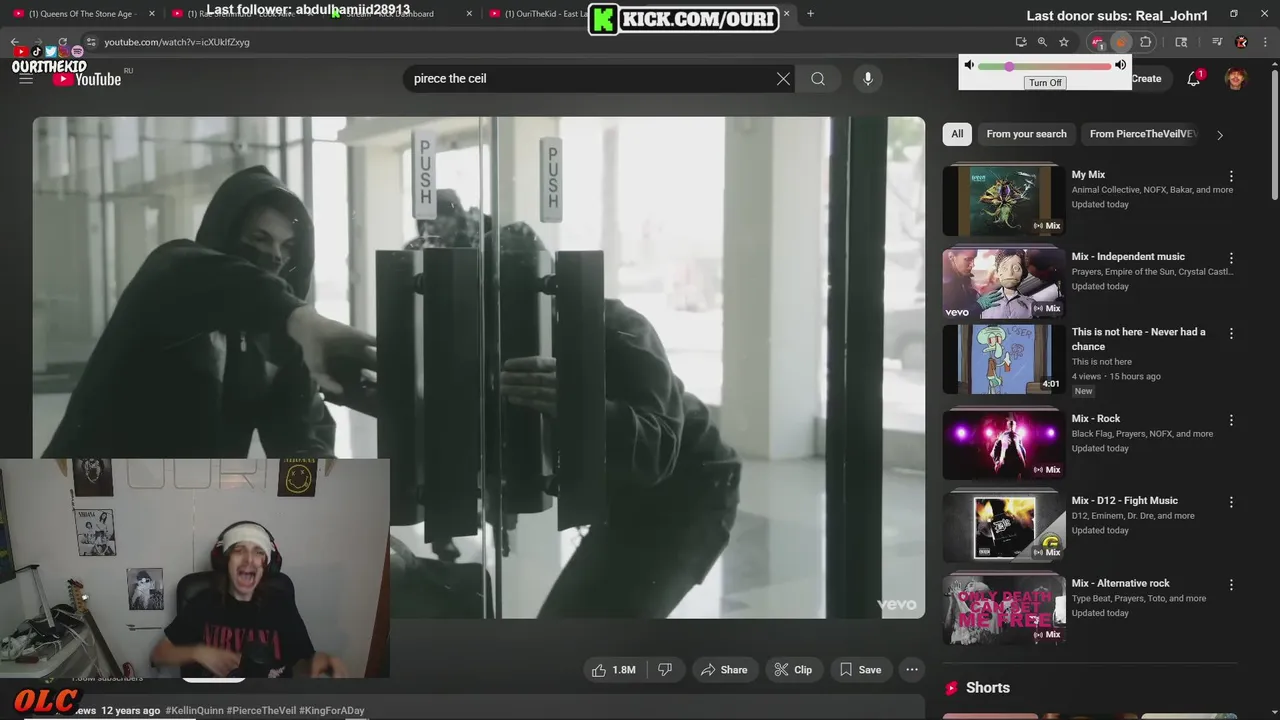Open the My Mix thumbnail
This screenshot has width=1280, height=720.
click(1003, 200)
